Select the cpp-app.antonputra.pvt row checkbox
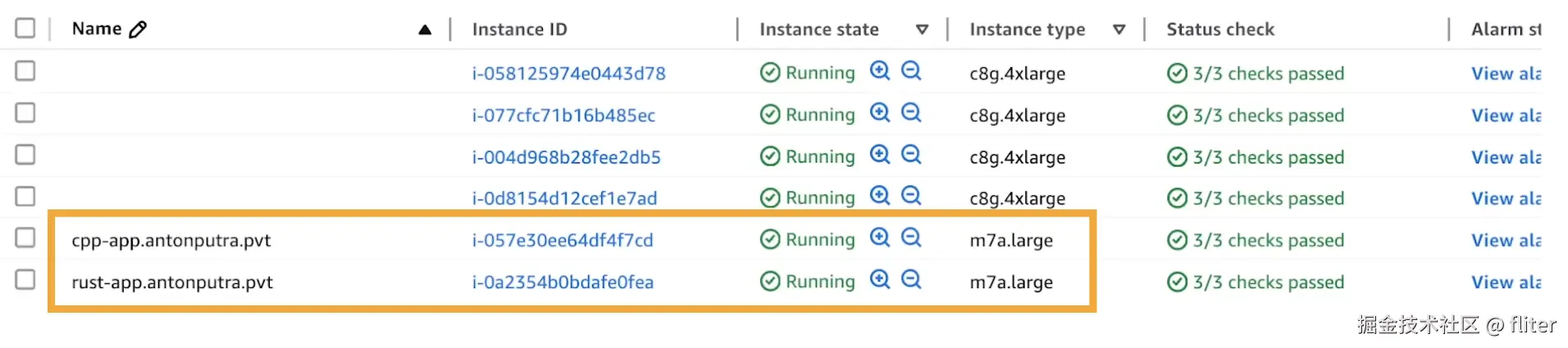Screen dimensions: 1568x348 pos(25,238)
